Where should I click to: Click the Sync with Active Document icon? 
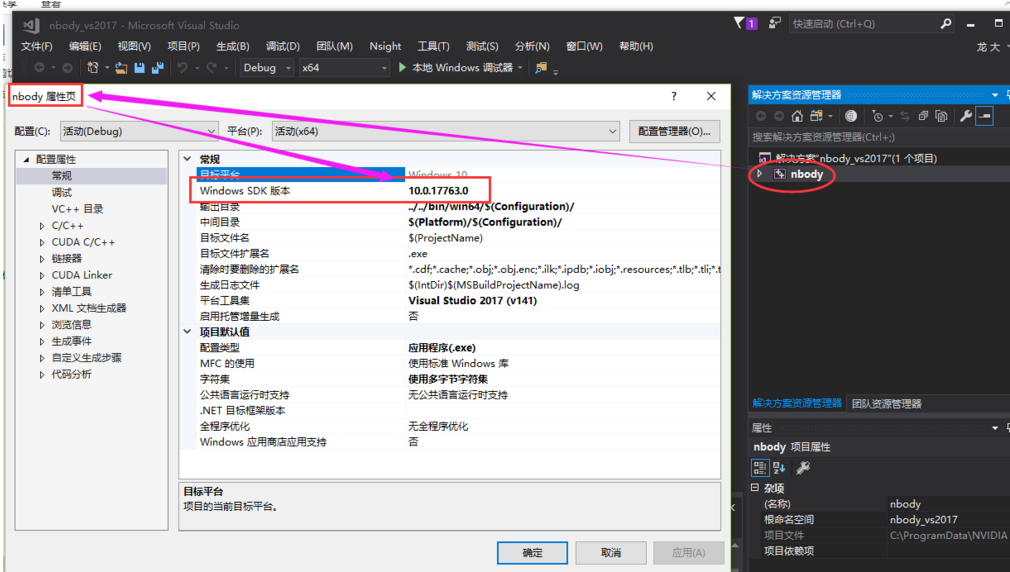(x=905, y=116)
